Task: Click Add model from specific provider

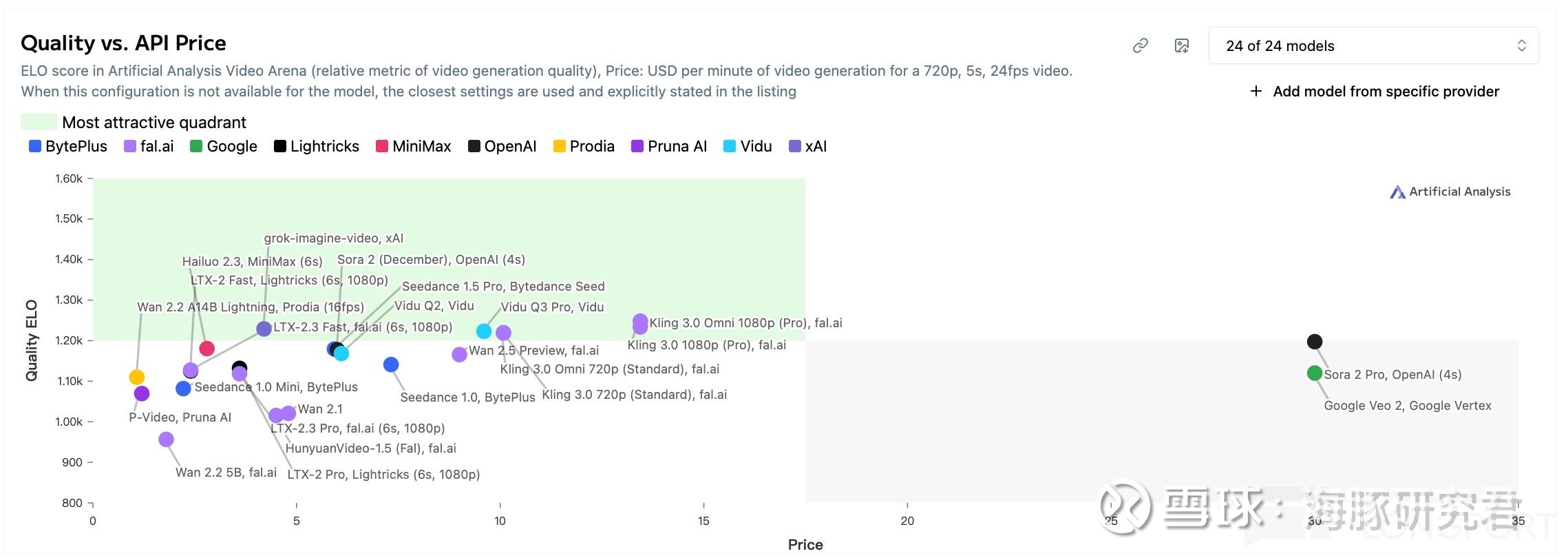Action: pyautogui.click(x=1385, y=91)
